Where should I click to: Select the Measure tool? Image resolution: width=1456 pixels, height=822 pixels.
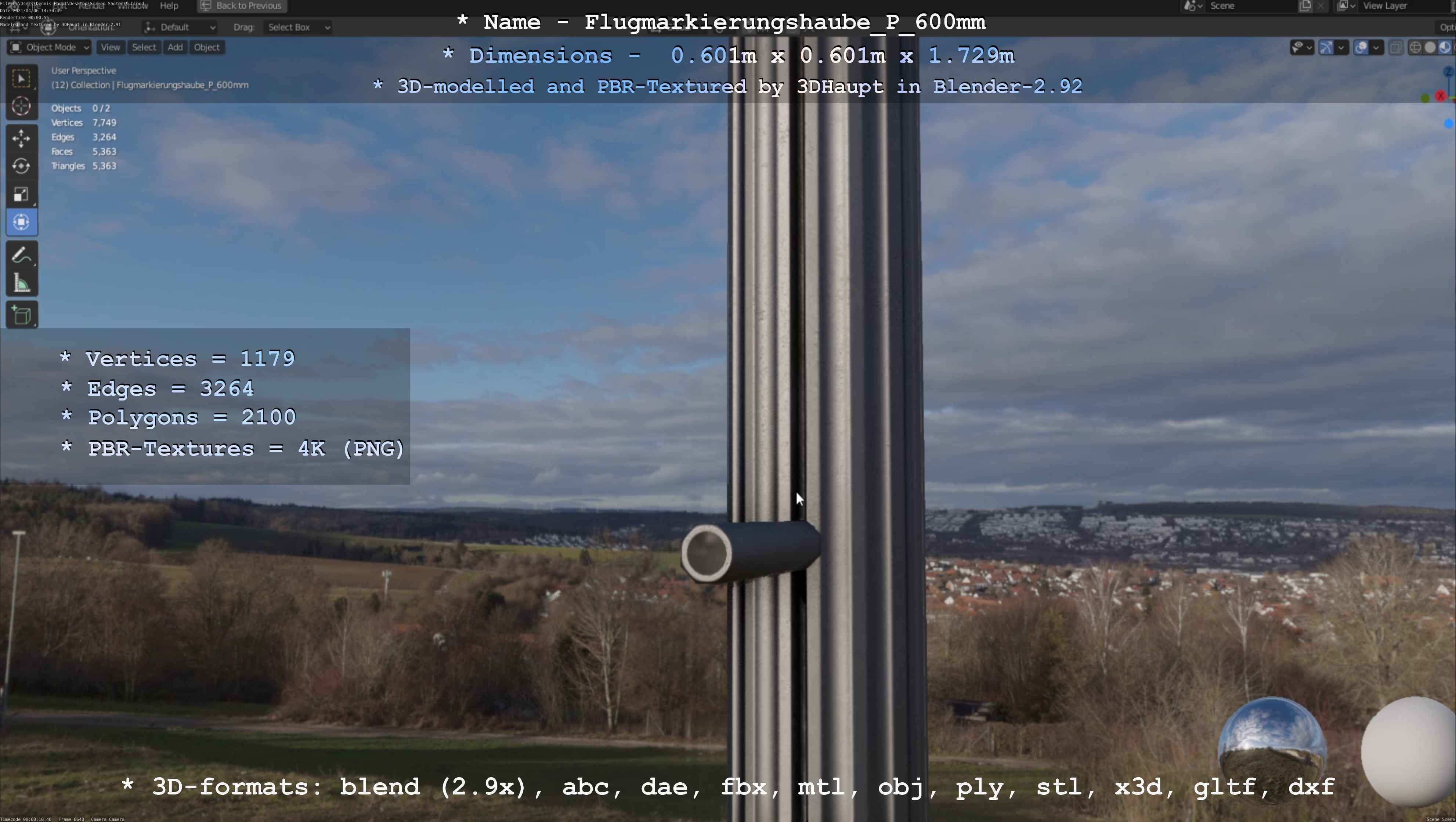point(21,283)
